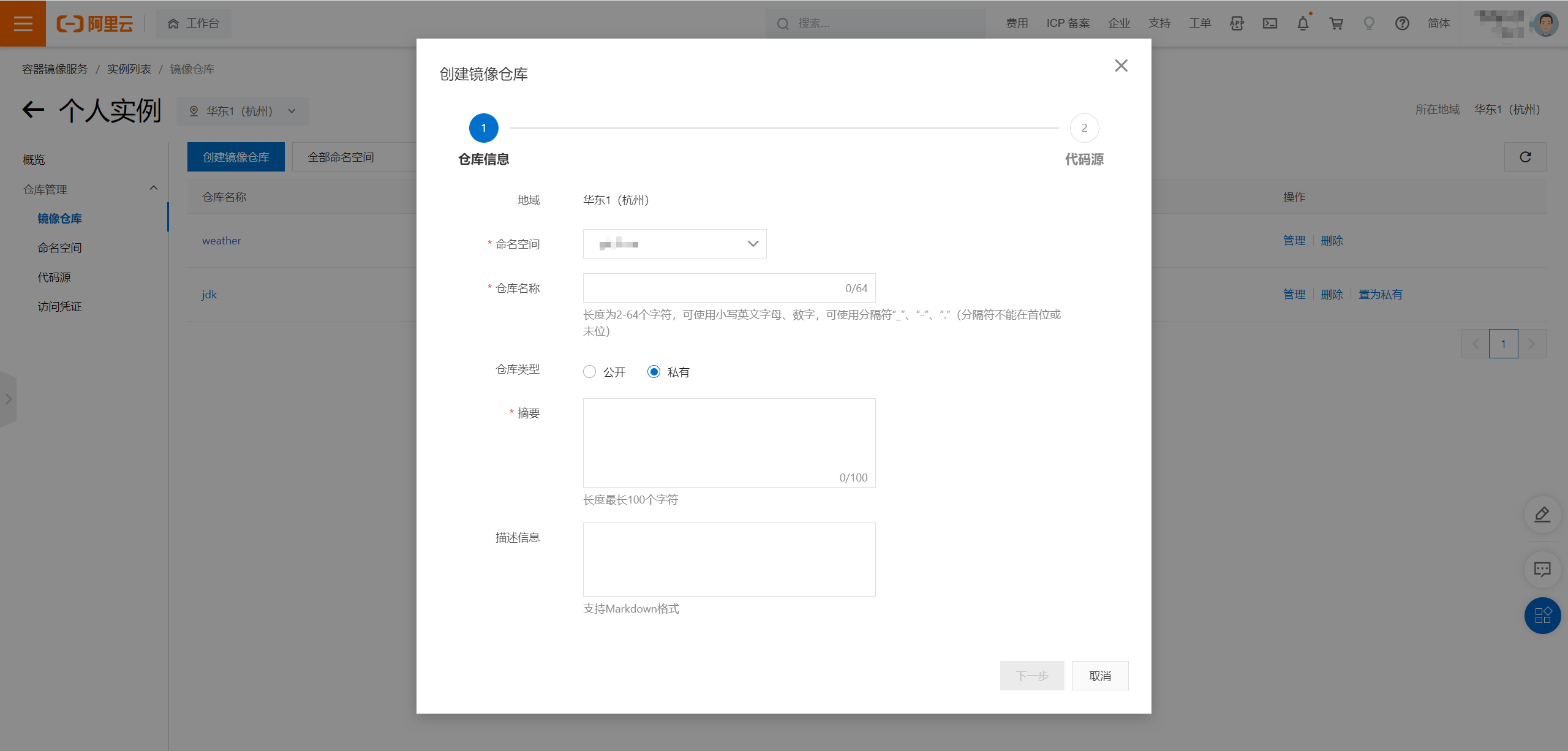Screen dimensions: 1568x751
Task: Select the 公开 repository type radio
Action: [x=589, y=372]
